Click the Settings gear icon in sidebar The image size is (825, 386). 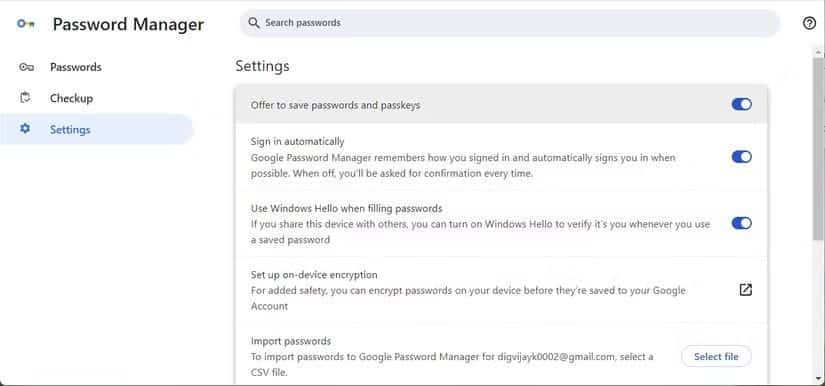25,128
